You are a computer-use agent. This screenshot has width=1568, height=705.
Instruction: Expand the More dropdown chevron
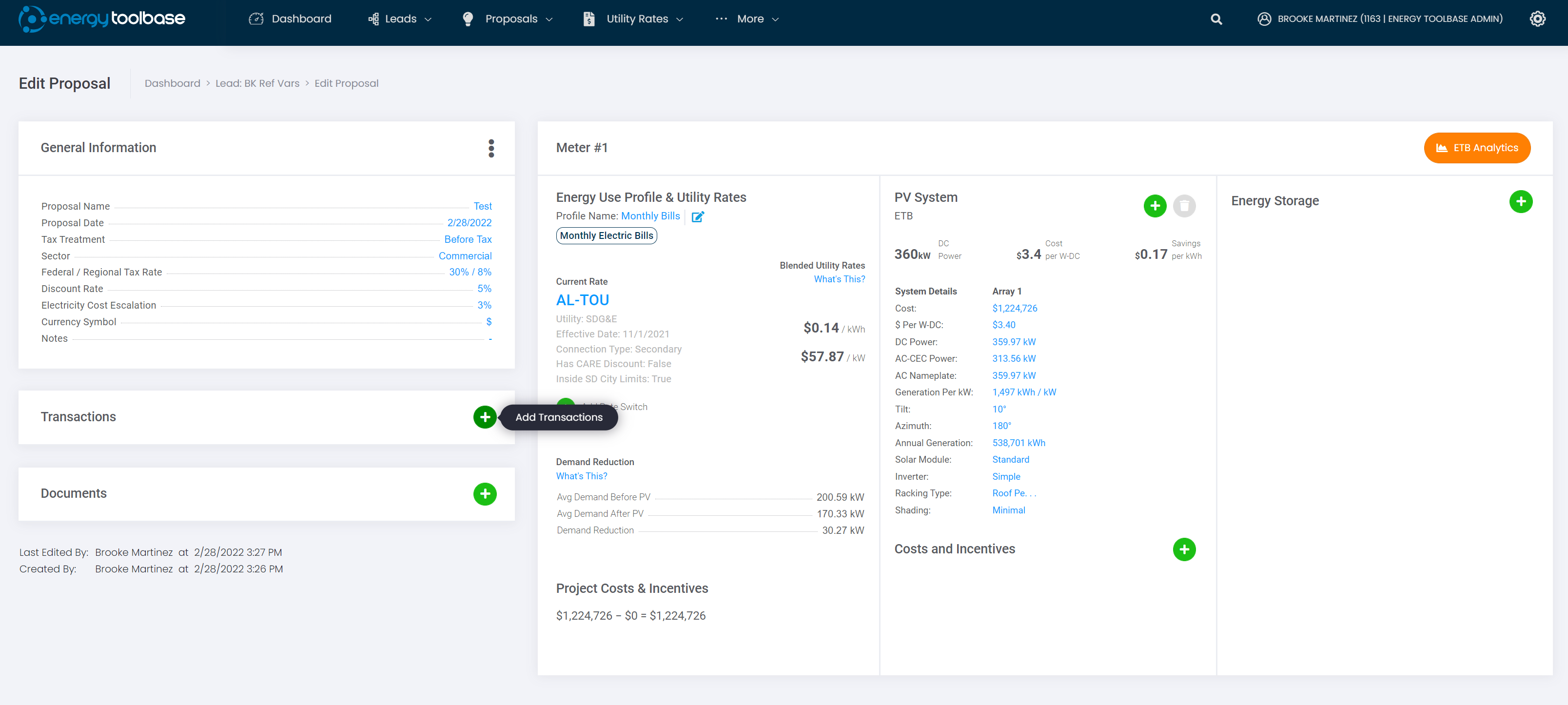click(x=776, y=20)
